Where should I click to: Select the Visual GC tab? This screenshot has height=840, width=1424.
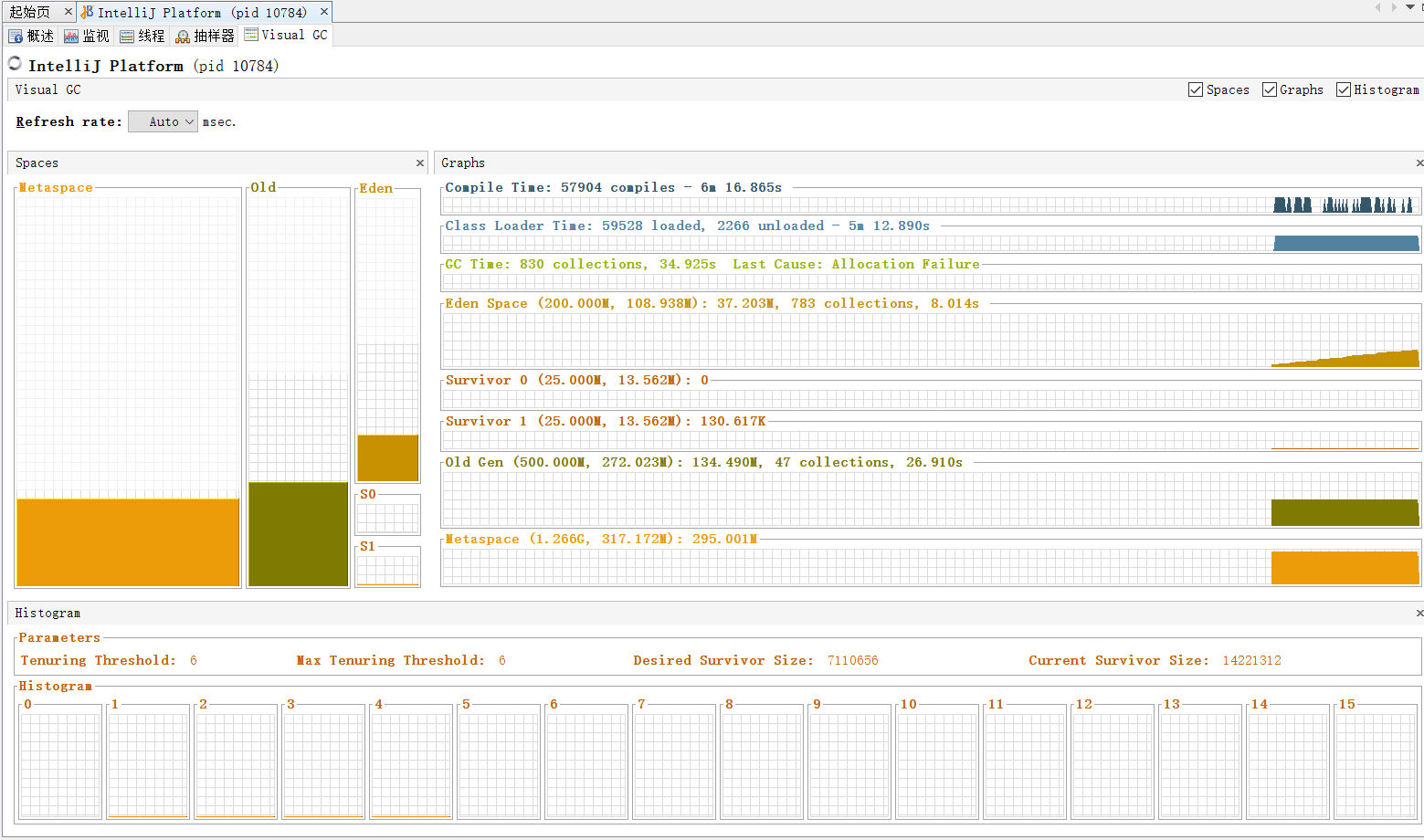[x=286, y=35]
